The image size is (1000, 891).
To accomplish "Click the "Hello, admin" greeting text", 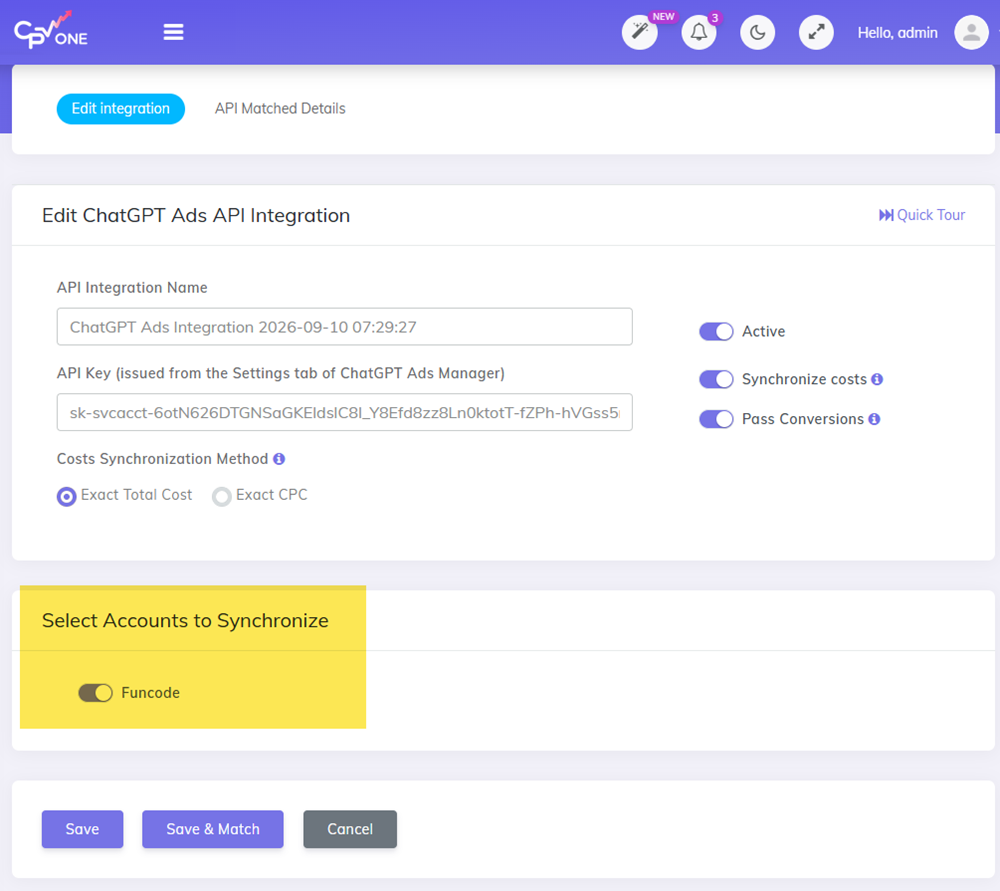I will (897, 33).
